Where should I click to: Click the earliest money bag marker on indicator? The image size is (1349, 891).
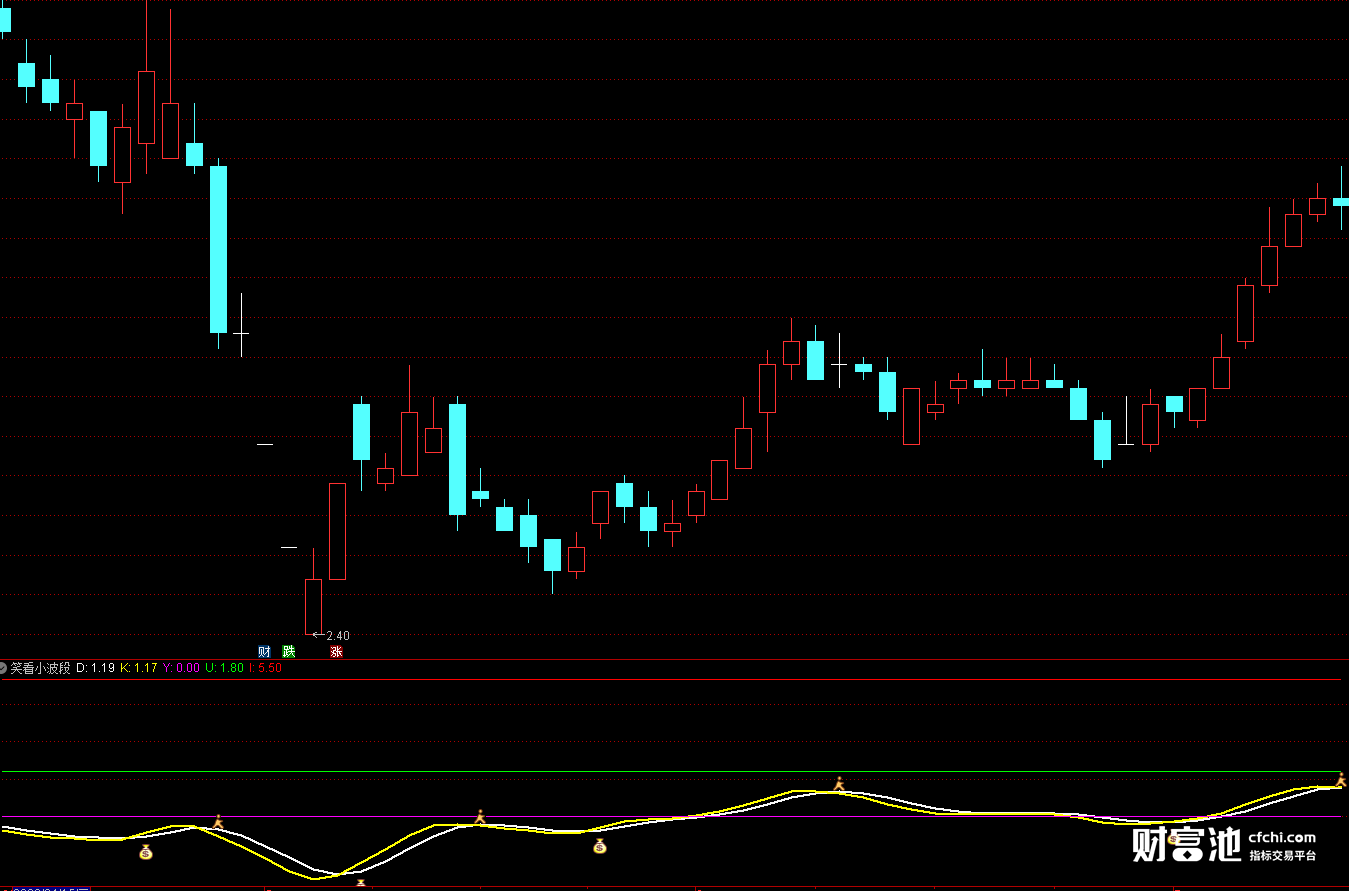pos(146,852)
